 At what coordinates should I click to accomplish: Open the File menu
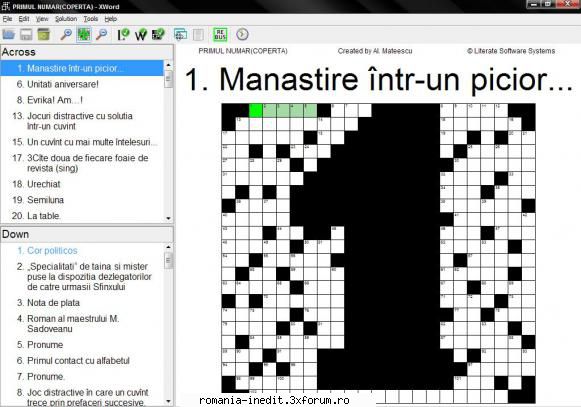coord(7,19)
